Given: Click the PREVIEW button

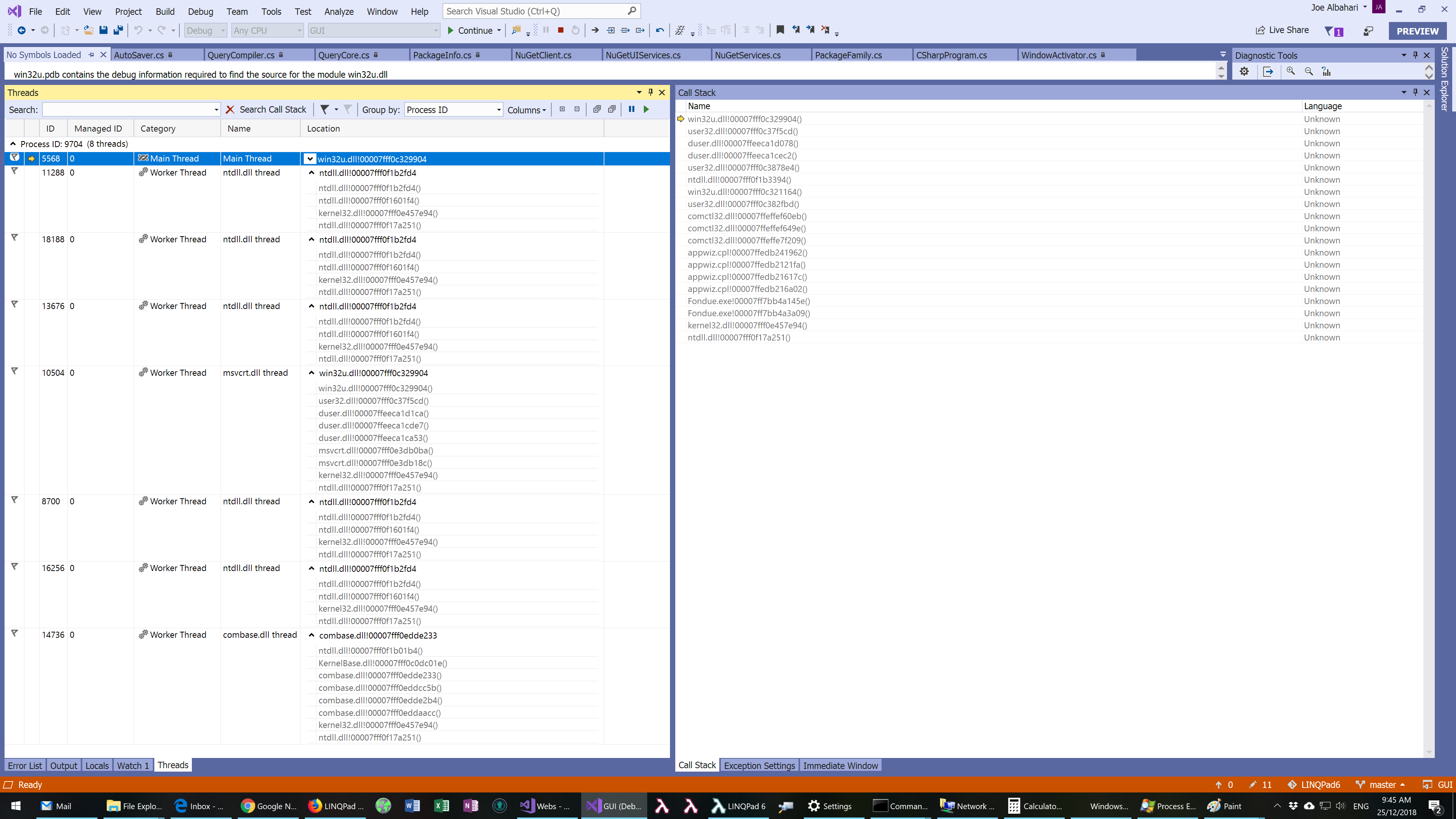Looking at the screenshot, I should [x=1418, y=31].
